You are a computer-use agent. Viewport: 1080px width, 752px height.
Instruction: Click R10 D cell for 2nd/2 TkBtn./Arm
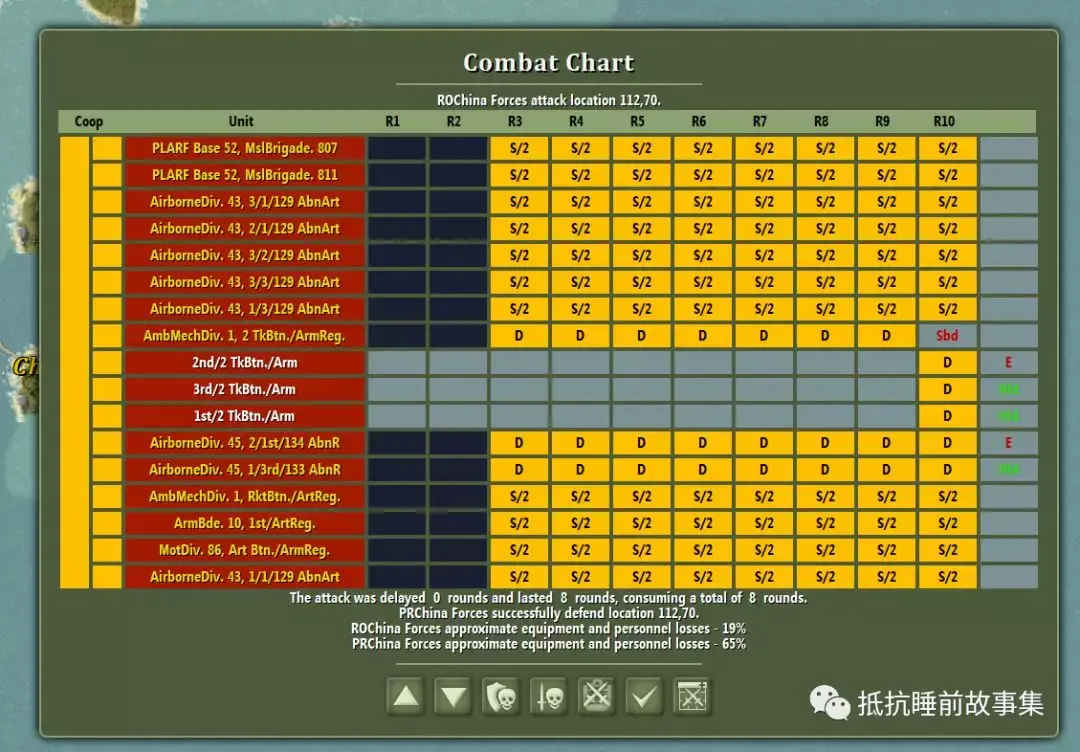[x=947, y=363]
